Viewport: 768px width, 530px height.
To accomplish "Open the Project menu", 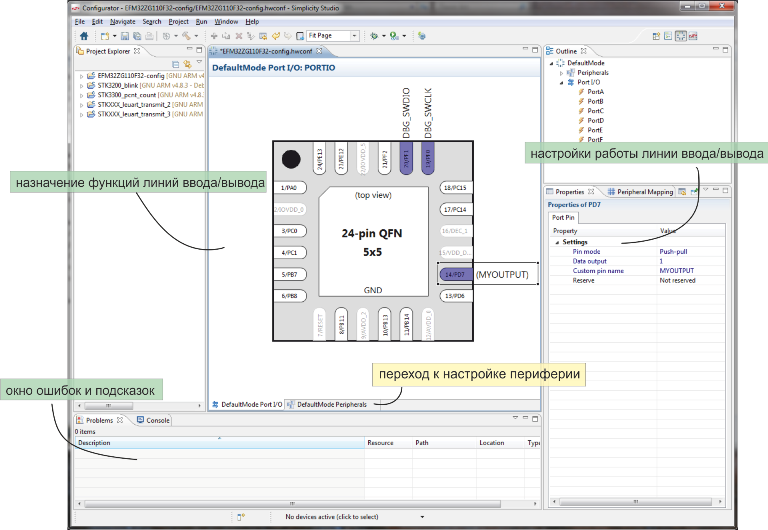I will (x=178, y=21).
